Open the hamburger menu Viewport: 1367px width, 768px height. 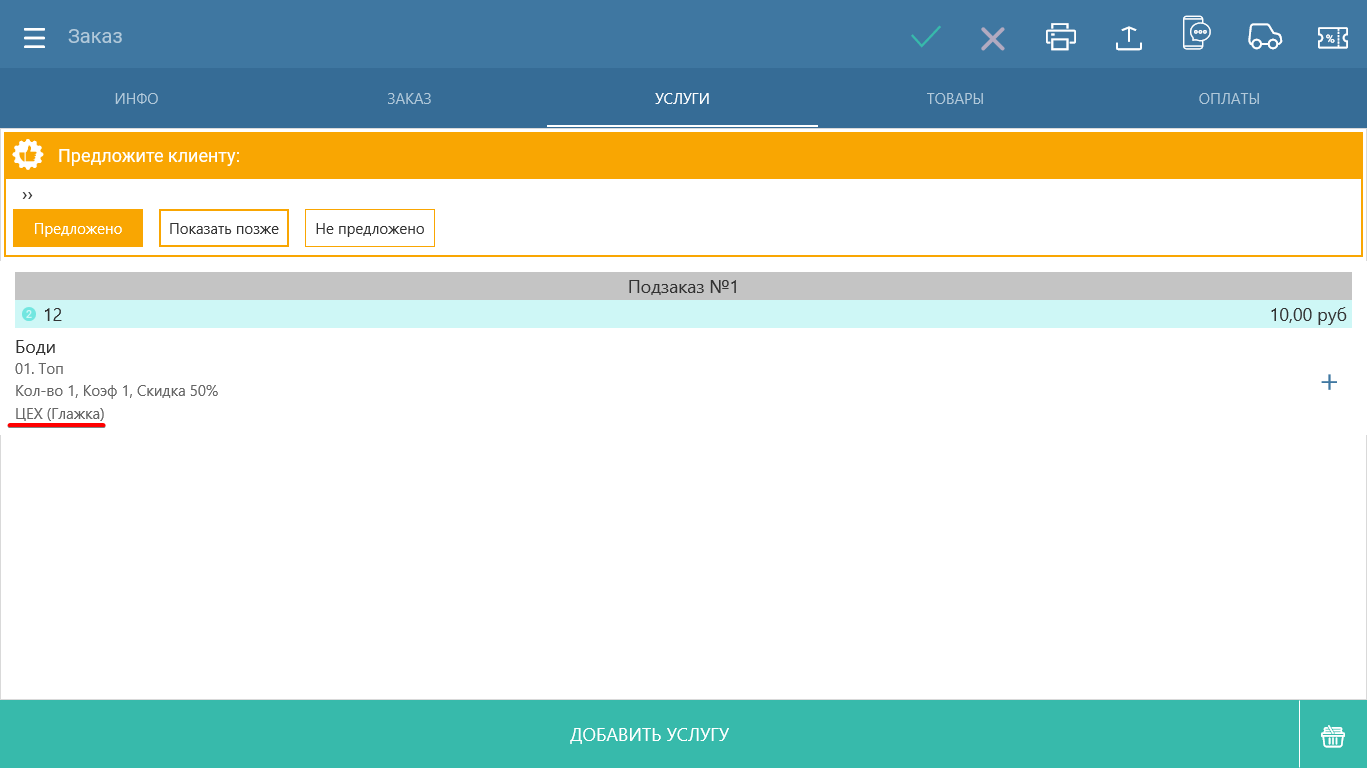click(35, 38)
